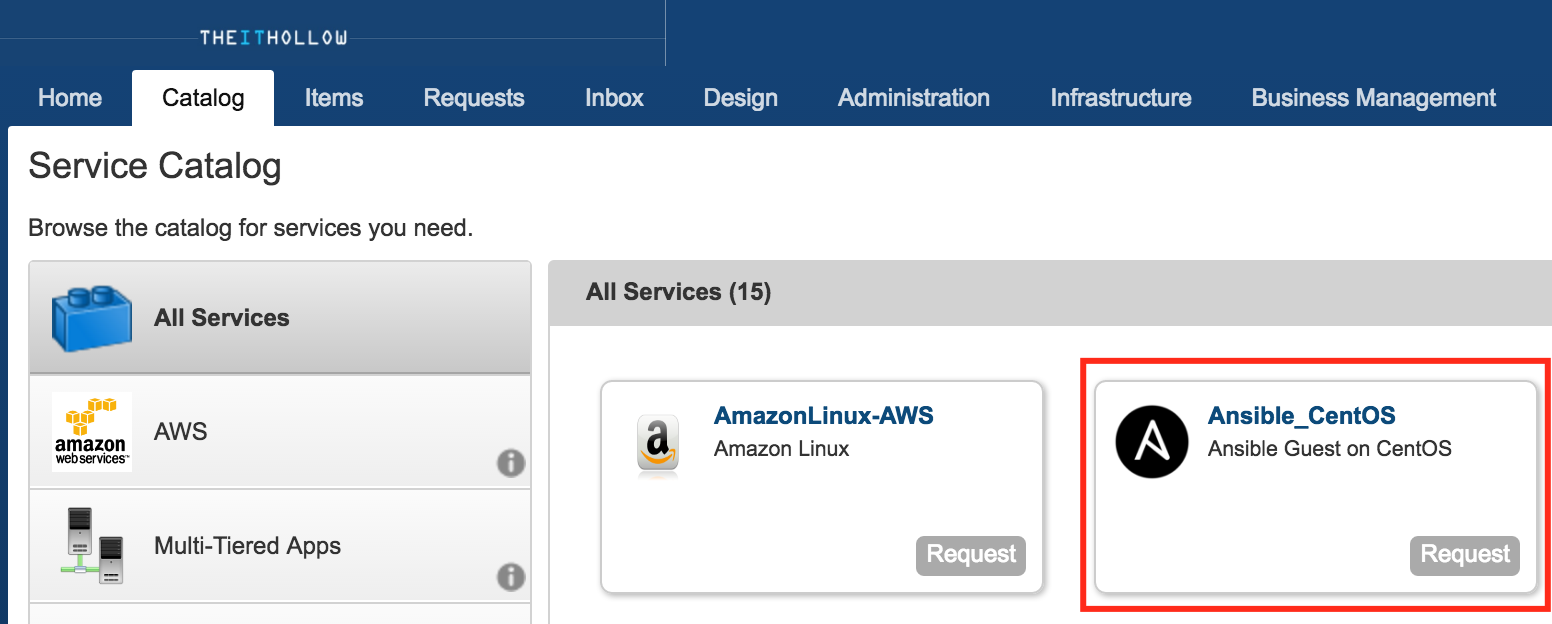The height and width of the screenshot is (624, 1552).
Task: Click the Multi-Tiered Apps servers icon
Action: tap(91, 546)
